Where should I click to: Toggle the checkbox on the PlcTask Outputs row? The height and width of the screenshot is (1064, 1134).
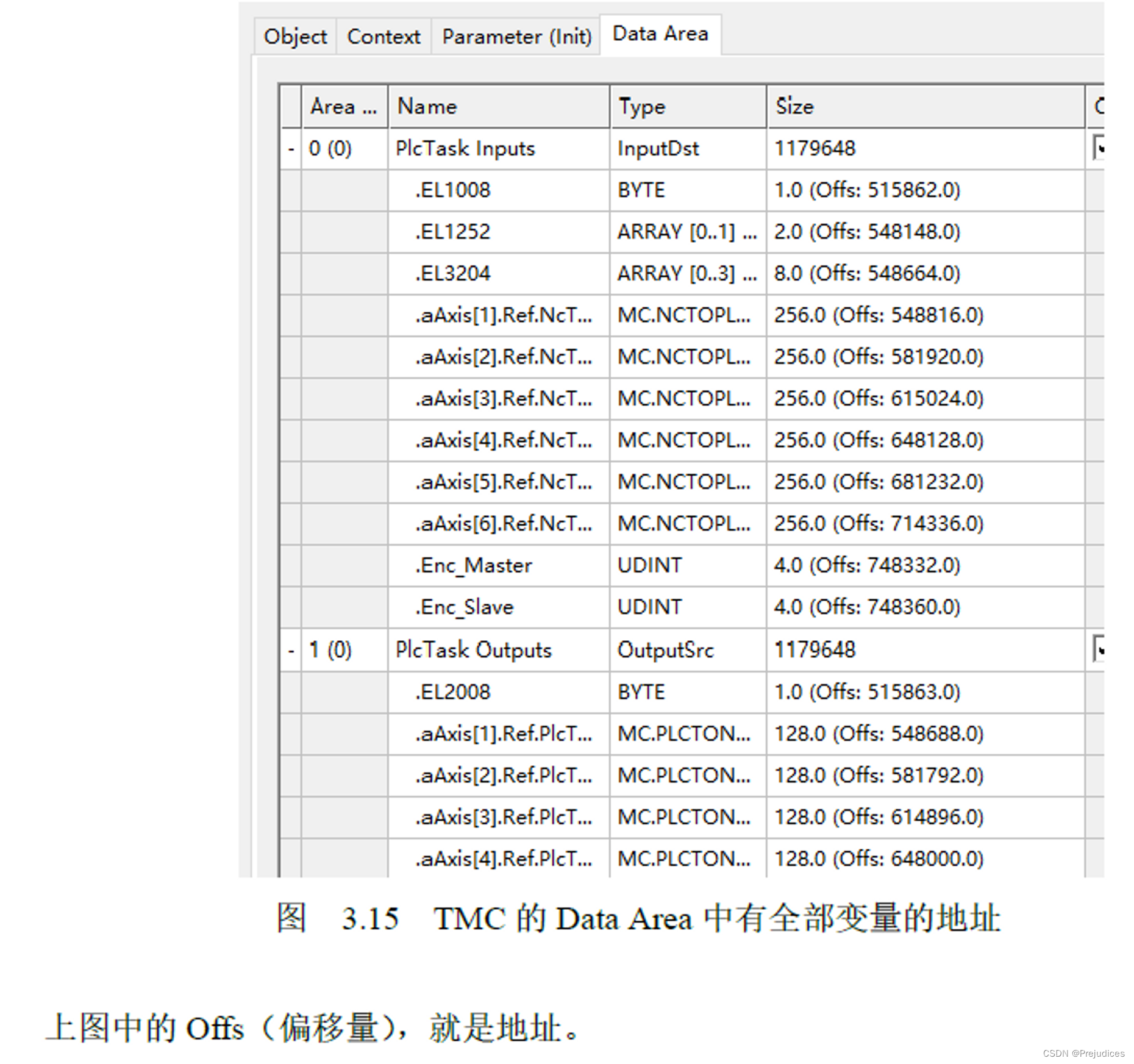tap(1101, 649)
